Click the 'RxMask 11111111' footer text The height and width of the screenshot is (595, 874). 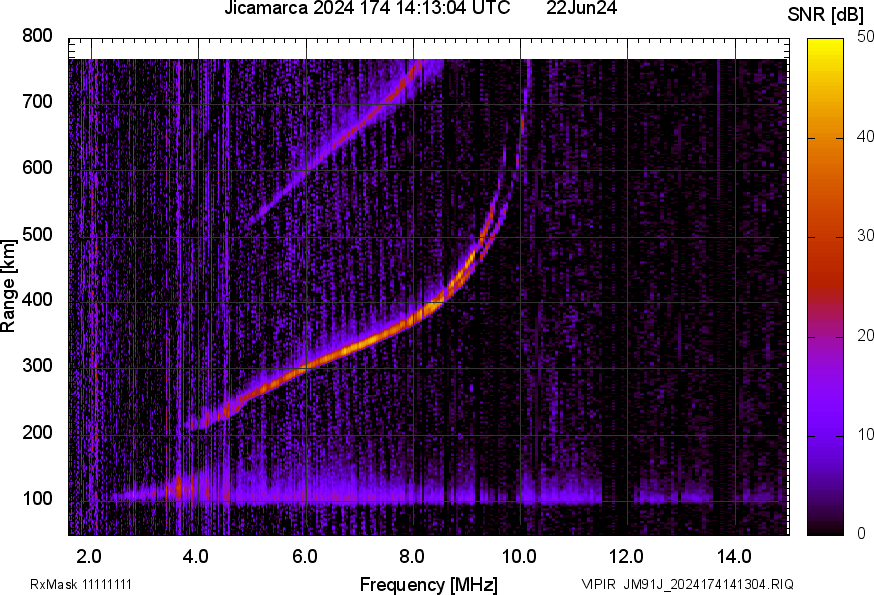[81, 584]
